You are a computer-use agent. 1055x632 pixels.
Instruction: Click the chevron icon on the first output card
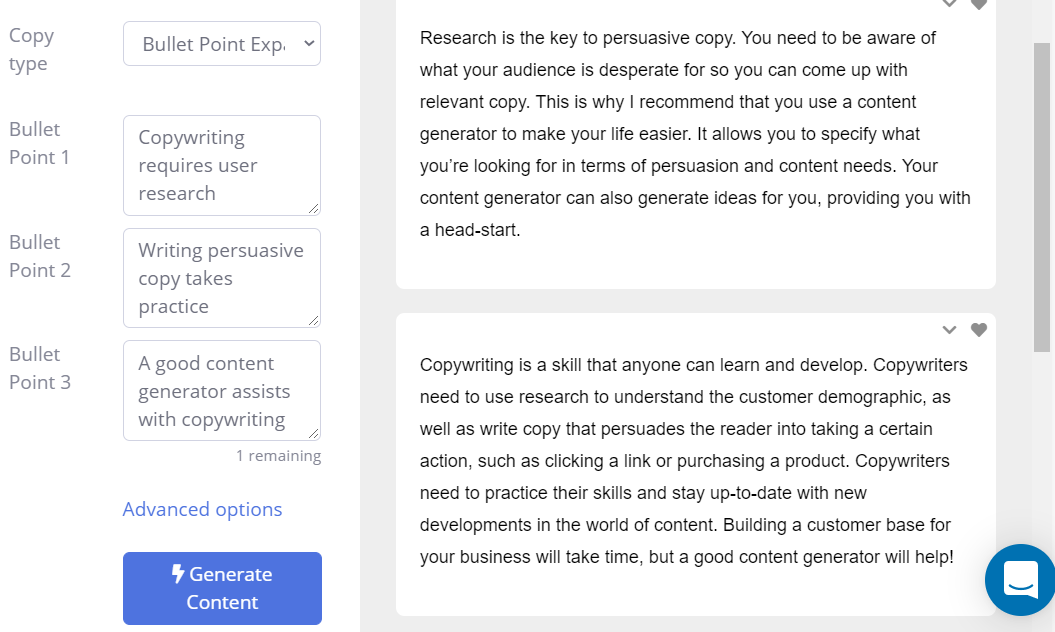coord(949,4)
